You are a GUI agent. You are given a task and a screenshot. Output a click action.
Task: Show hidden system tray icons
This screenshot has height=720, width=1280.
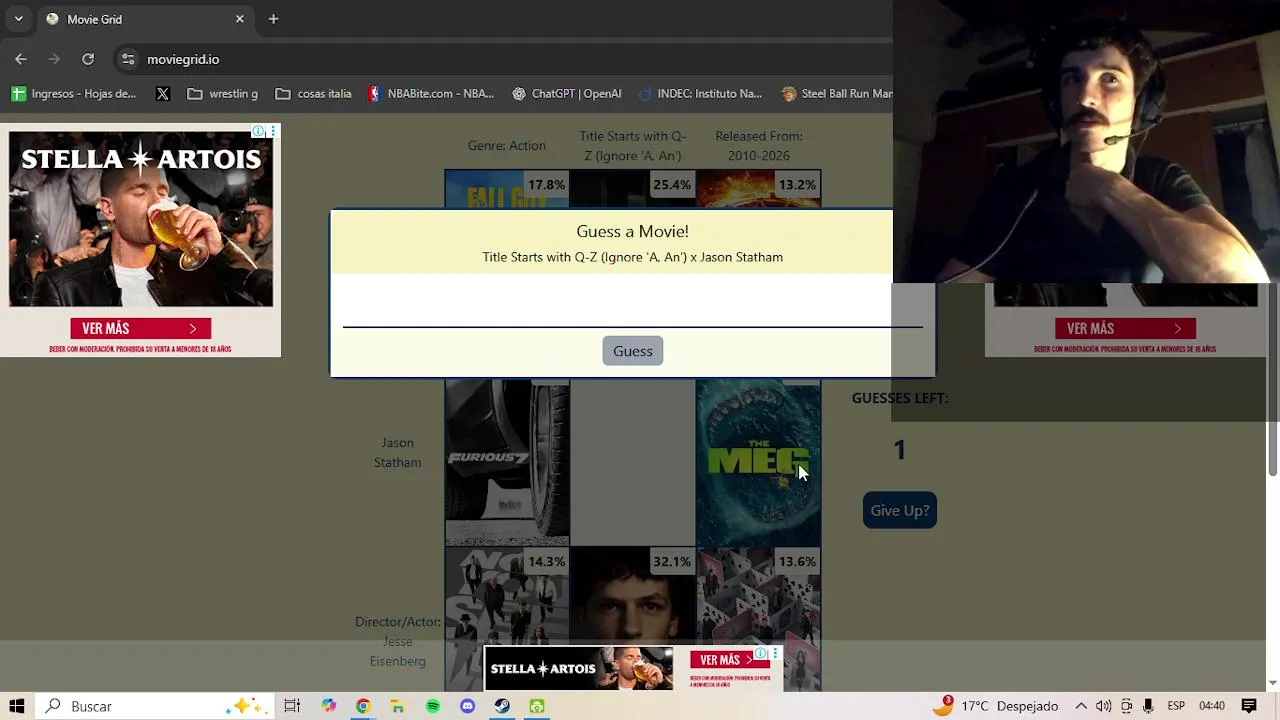tap(1081, 706)
